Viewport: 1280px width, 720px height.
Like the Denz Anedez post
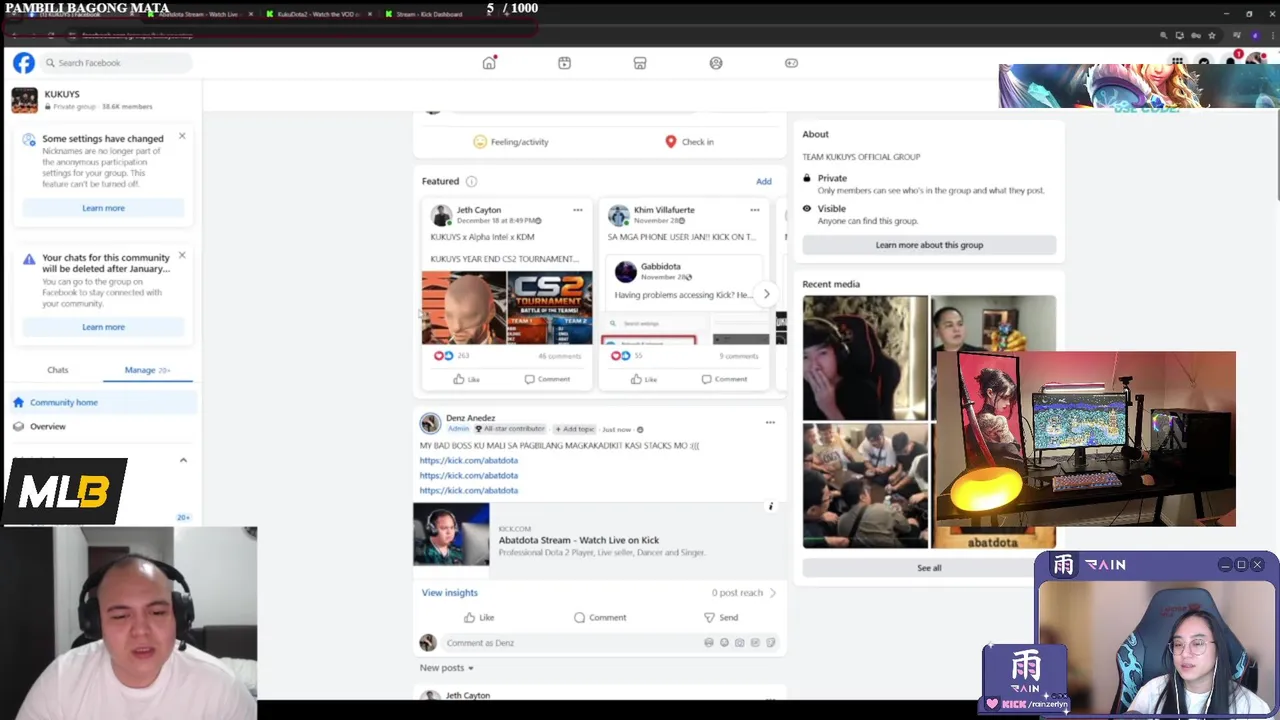[479, 618]
